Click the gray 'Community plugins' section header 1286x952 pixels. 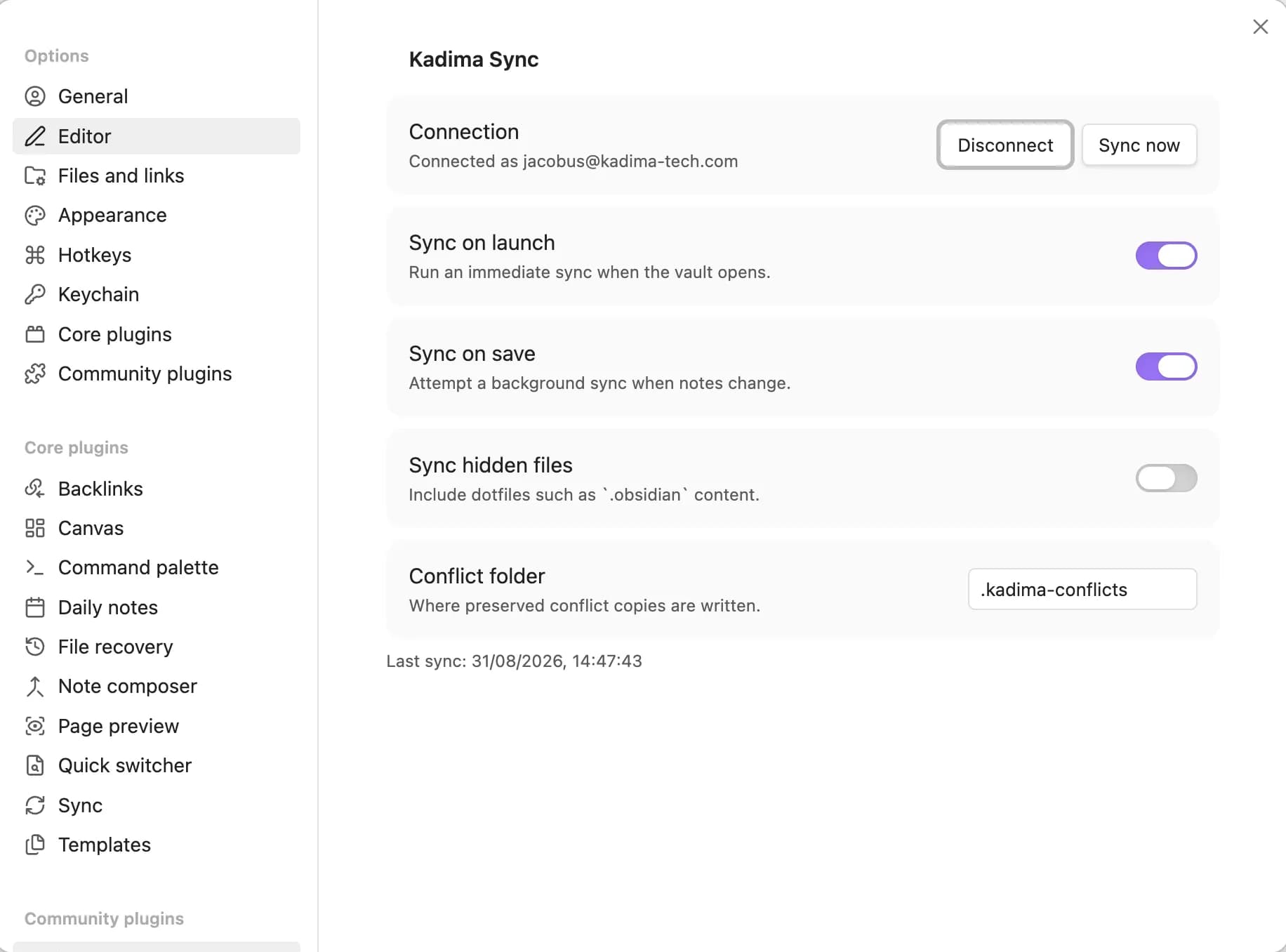pos(104,919)
